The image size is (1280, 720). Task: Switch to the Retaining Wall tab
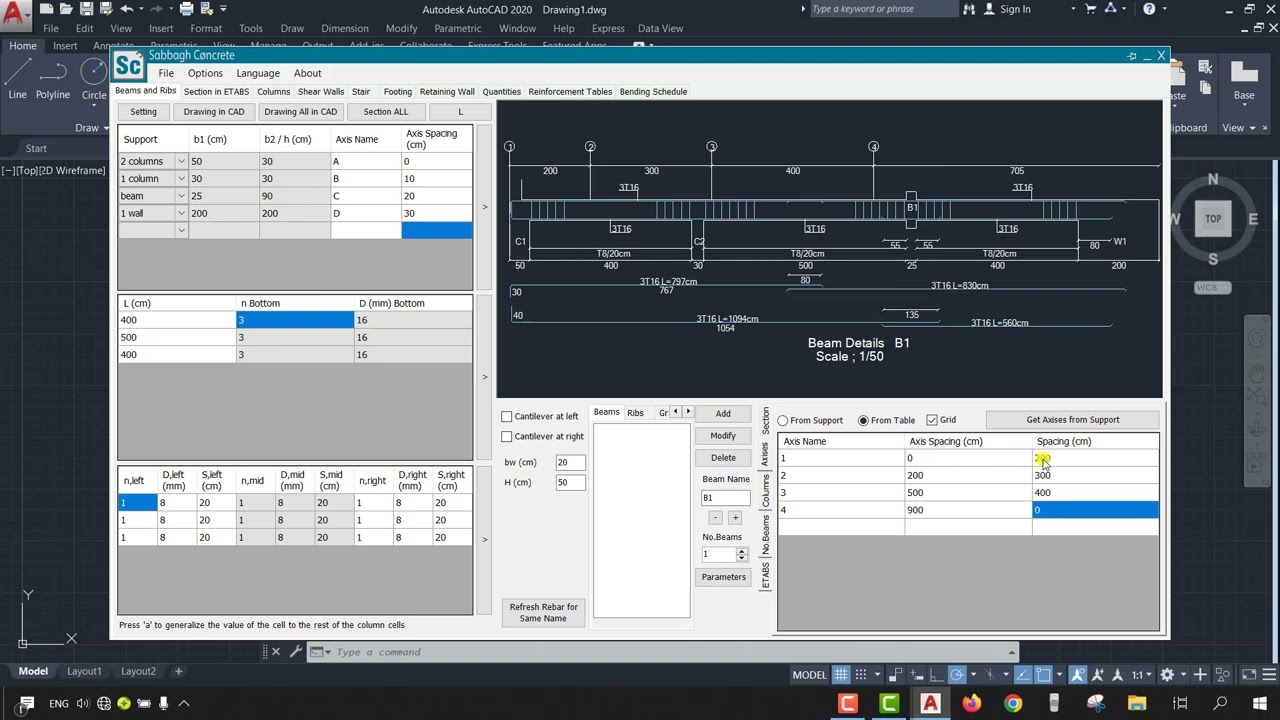point(447,92)
